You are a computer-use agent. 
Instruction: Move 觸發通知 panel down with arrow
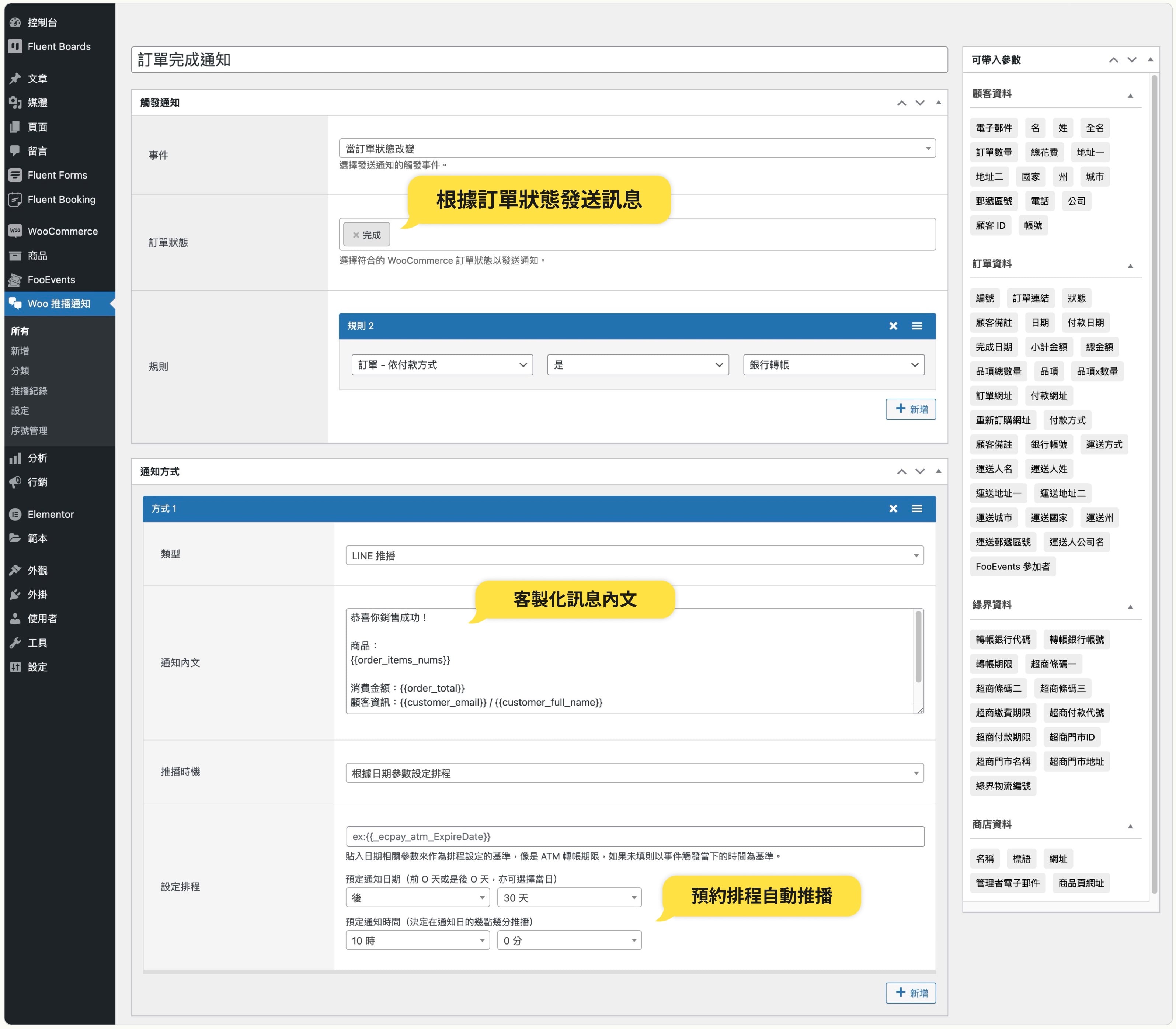click(x=920, y=103)
